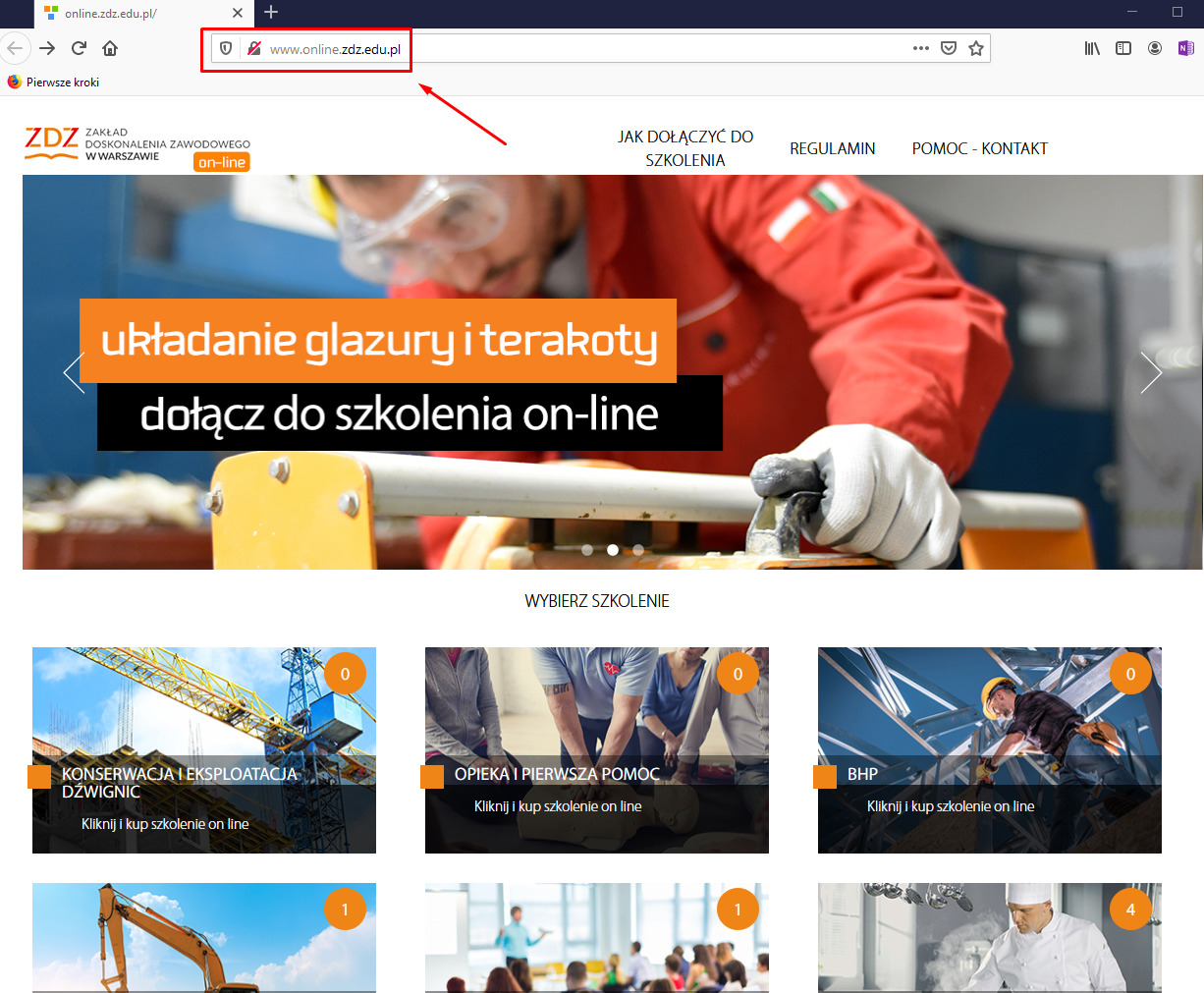The width and height of the screenshot is (1204, 993).
Task: Click the OneNote extension icon
Action: 1185,48
